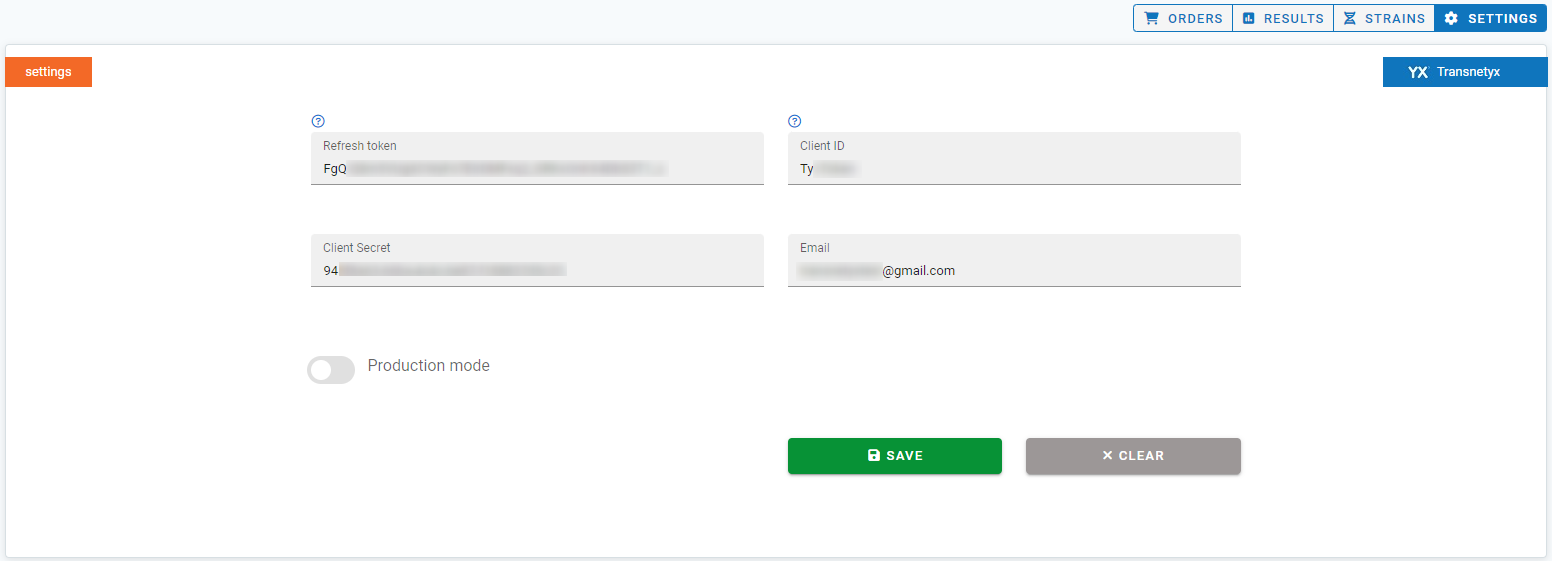The height and width of the screenshot is (561, 1552).
Task: Click the Clear button
Action: point(1133,455)
